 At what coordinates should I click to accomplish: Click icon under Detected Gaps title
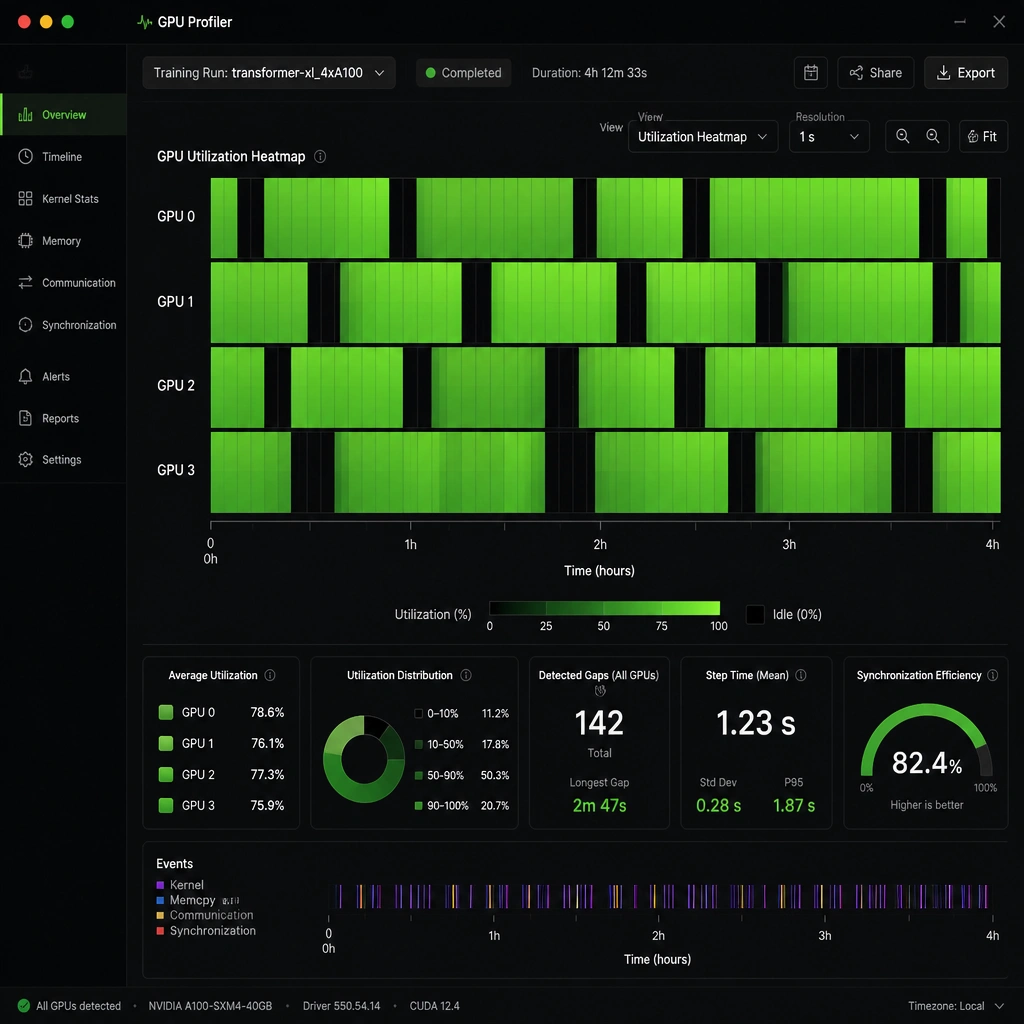click(x=600, y=690)
